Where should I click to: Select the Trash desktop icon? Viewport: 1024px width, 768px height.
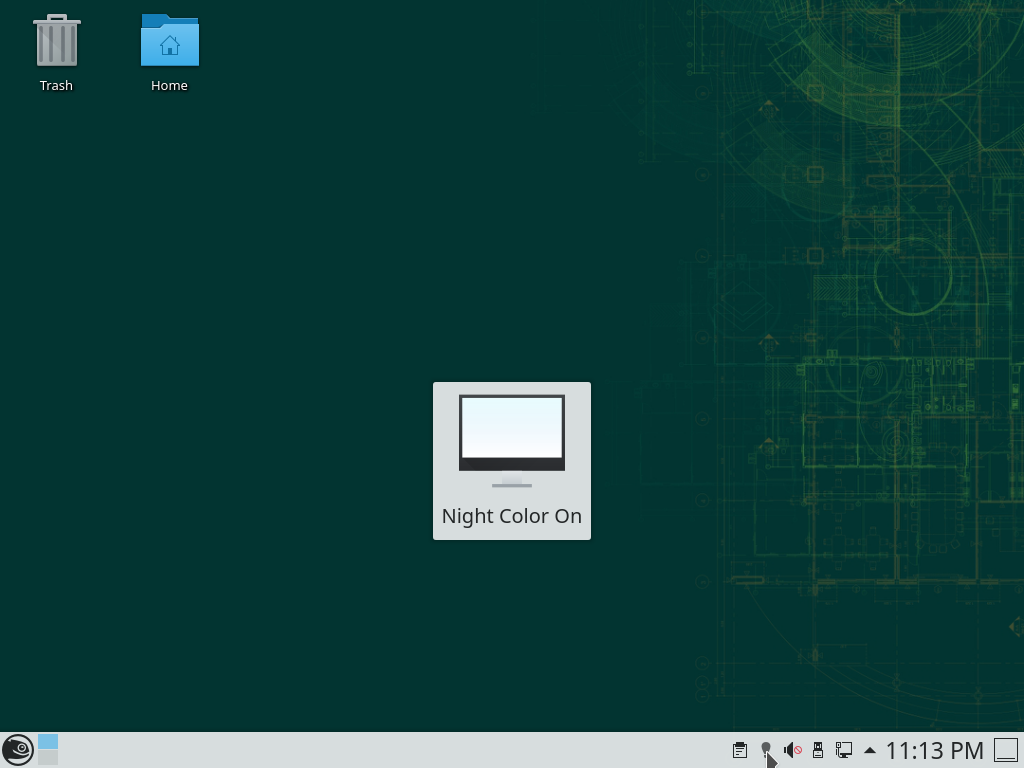pos(56,42)
